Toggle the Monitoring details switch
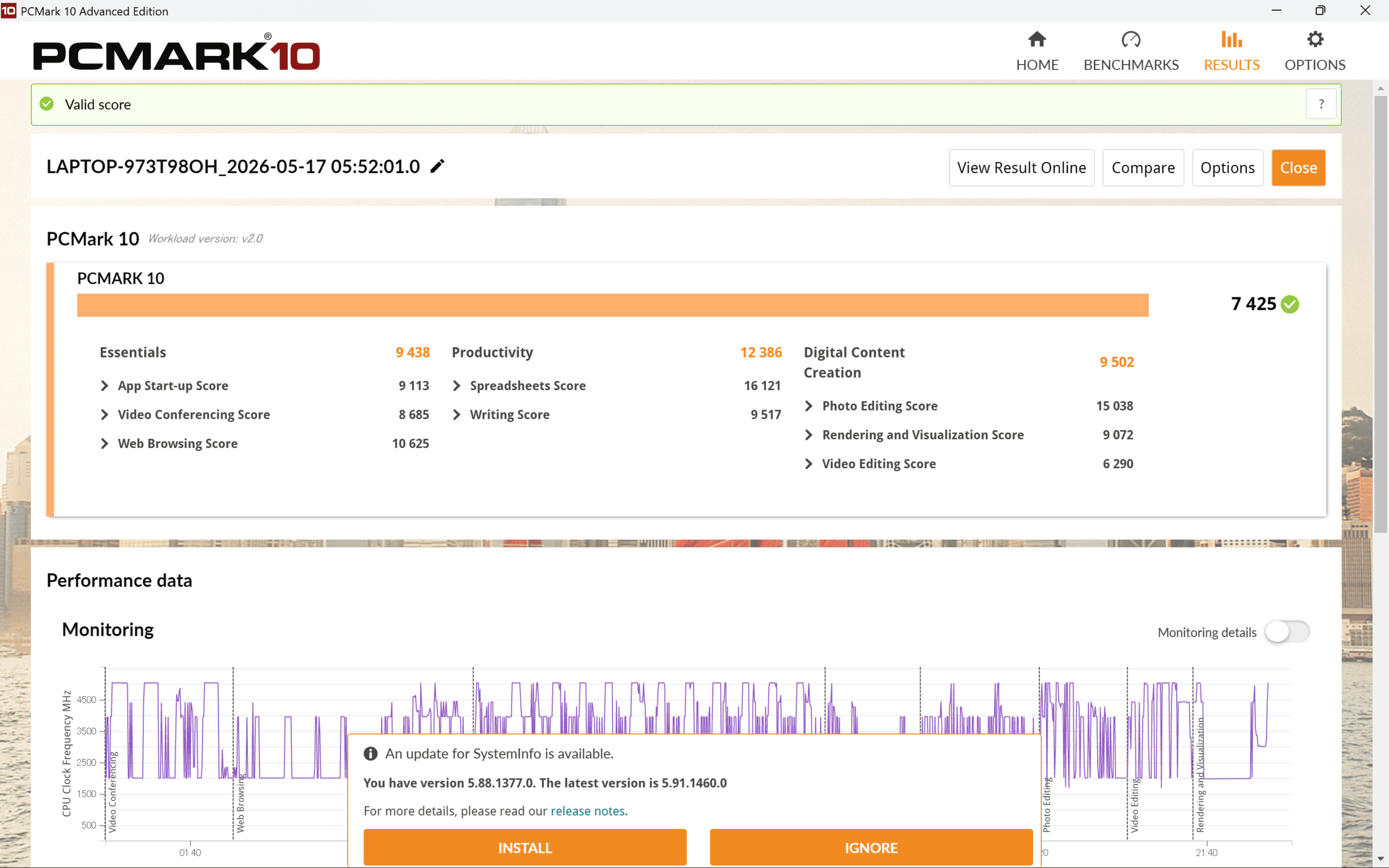The image size is (1389, 868). pyautogui.click(x=1288, y=631)
